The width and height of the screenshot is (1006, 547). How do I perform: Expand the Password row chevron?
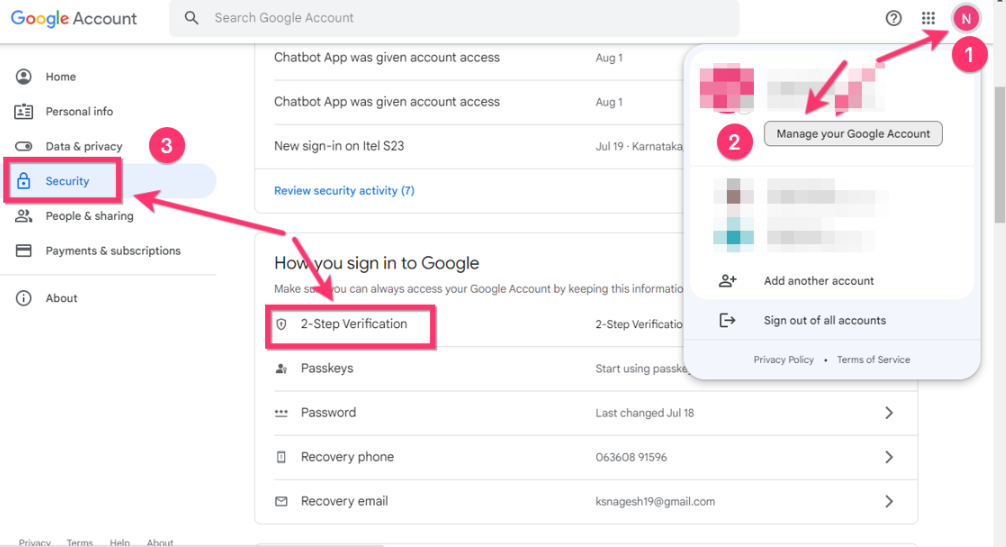[888, 413]
